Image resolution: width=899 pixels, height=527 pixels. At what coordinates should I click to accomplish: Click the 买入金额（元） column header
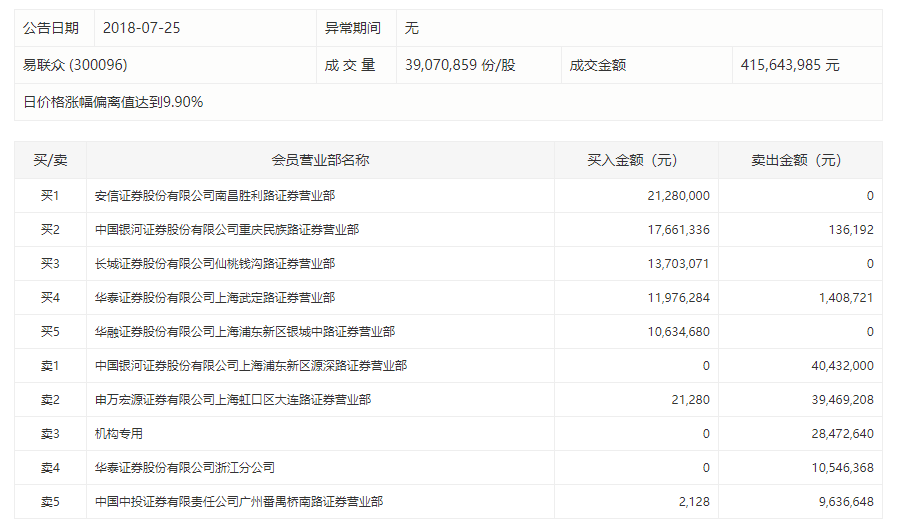click(x=632, y=160)
